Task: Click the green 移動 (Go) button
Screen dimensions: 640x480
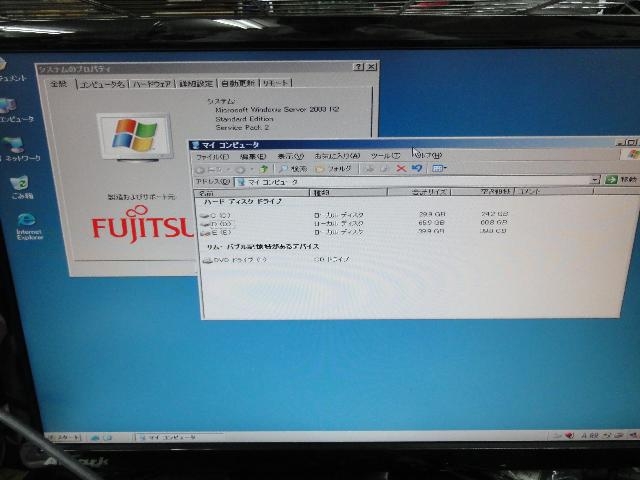Action: [620, 179]
